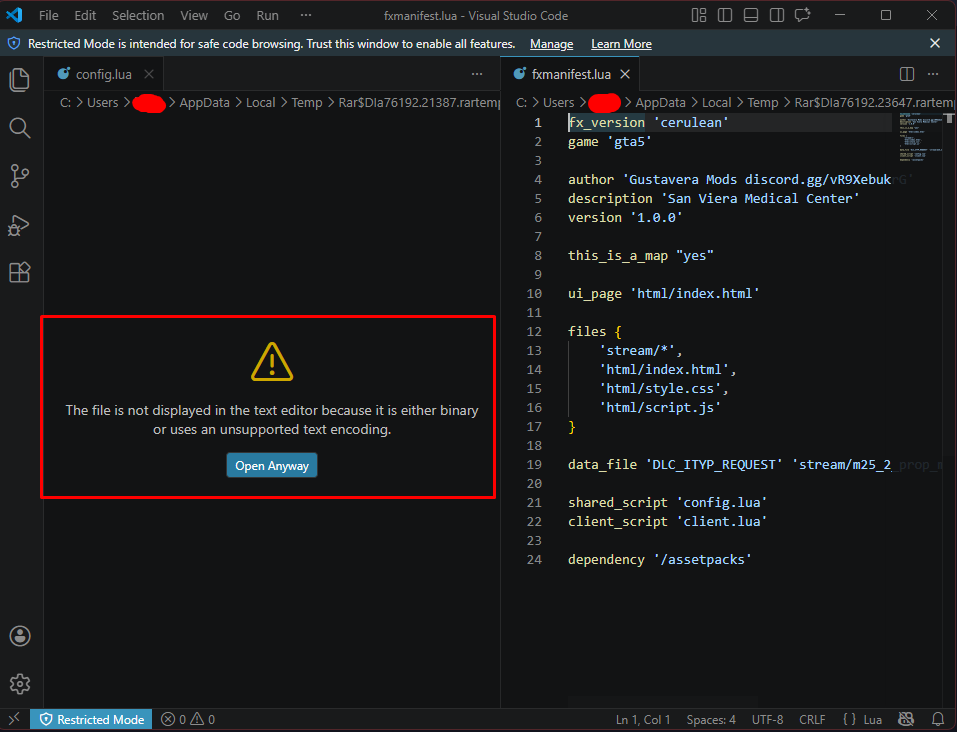Open the Selection menu

[138, 16]
